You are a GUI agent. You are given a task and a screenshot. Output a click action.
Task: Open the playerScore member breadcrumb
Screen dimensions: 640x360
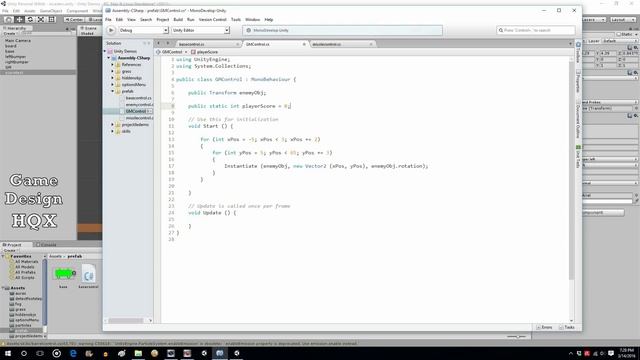click(x=205, y=52)
